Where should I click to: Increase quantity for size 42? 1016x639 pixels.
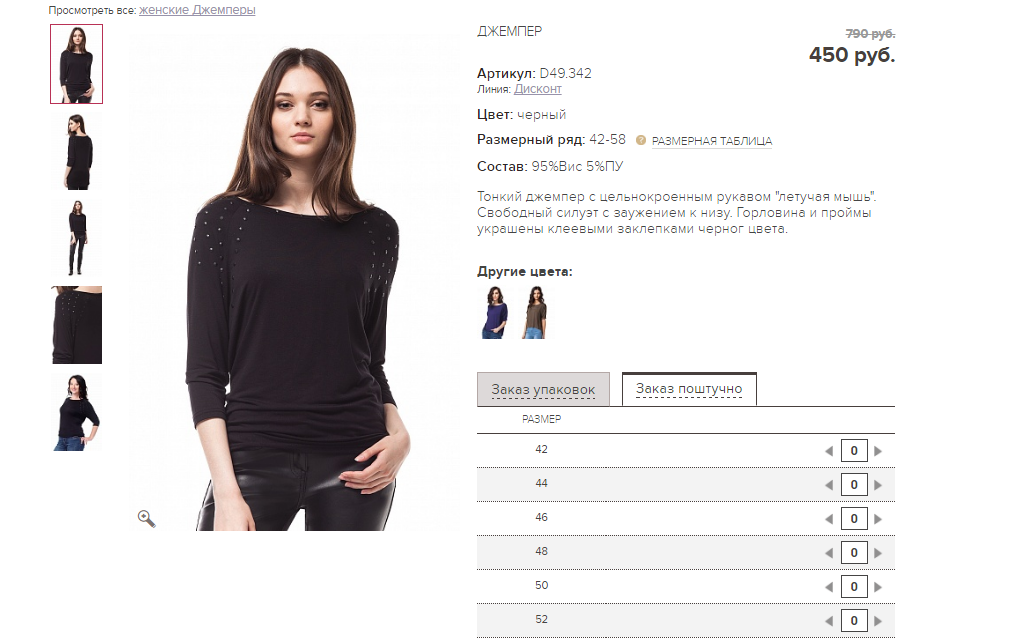pos(878,451)
